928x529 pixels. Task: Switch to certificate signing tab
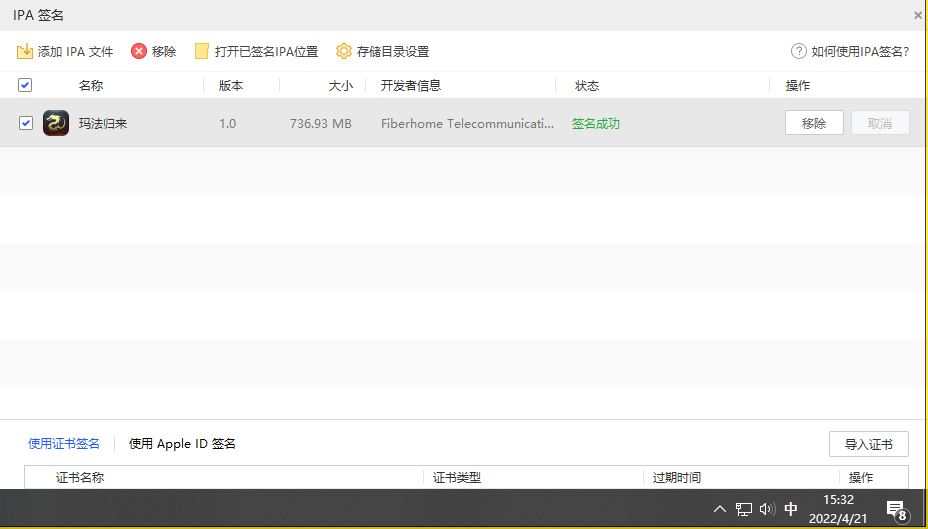coord(64,444)
